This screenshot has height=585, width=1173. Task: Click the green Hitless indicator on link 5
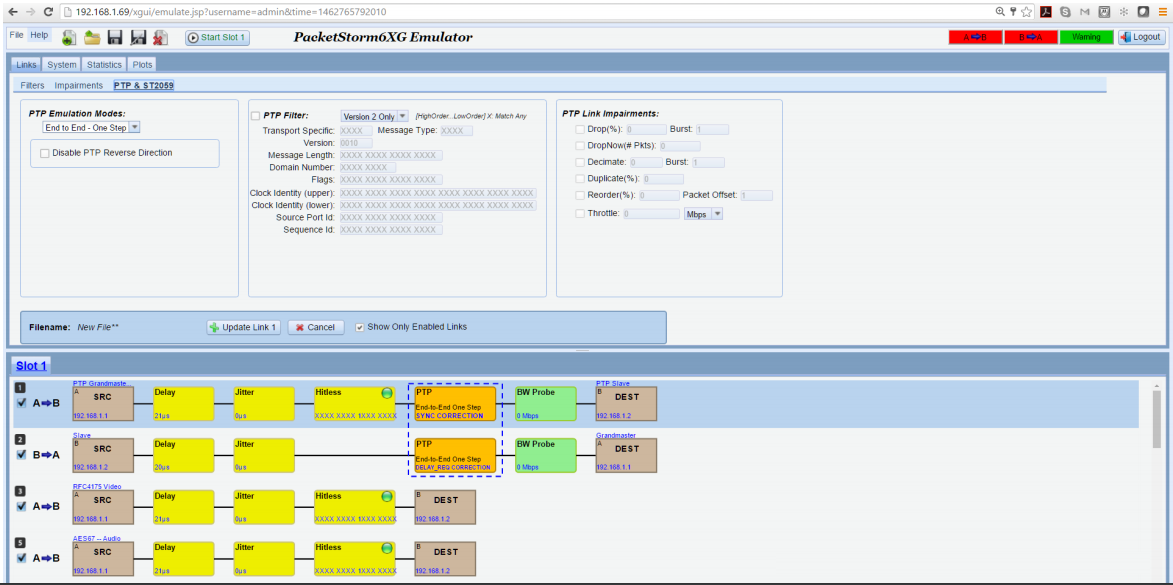click(x=387, y=548)
